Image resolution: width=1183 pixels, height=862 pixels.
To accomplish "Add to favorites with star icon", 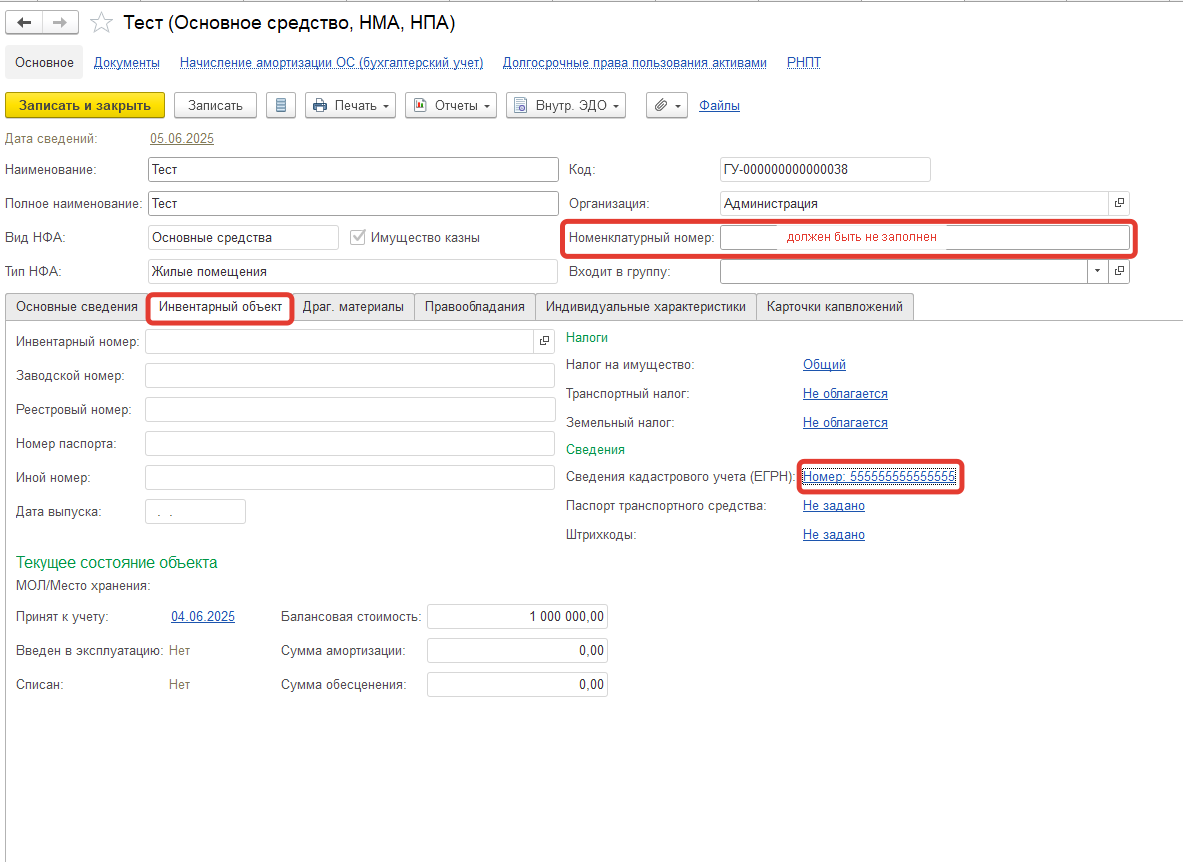I will pyautogui.click(x=101, y=23).
